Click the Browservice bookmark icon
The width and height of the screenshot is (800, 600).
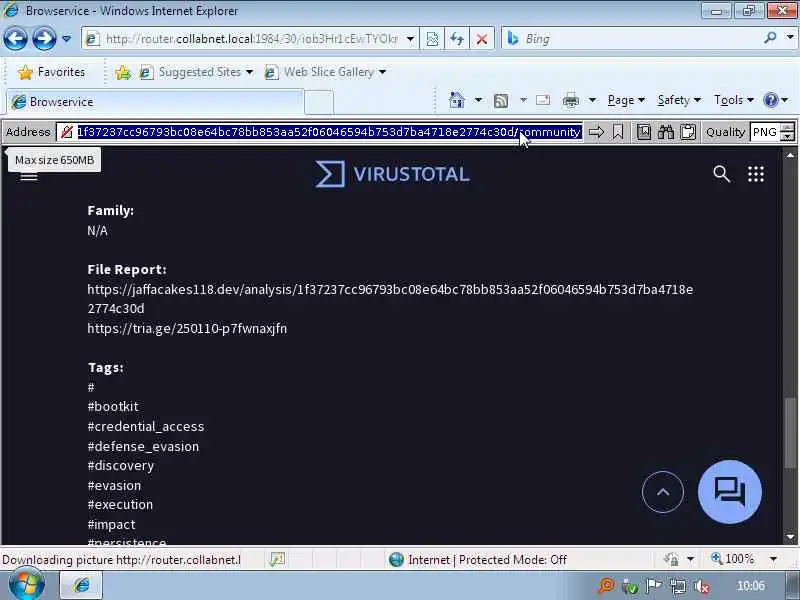[x=618, y=132]
